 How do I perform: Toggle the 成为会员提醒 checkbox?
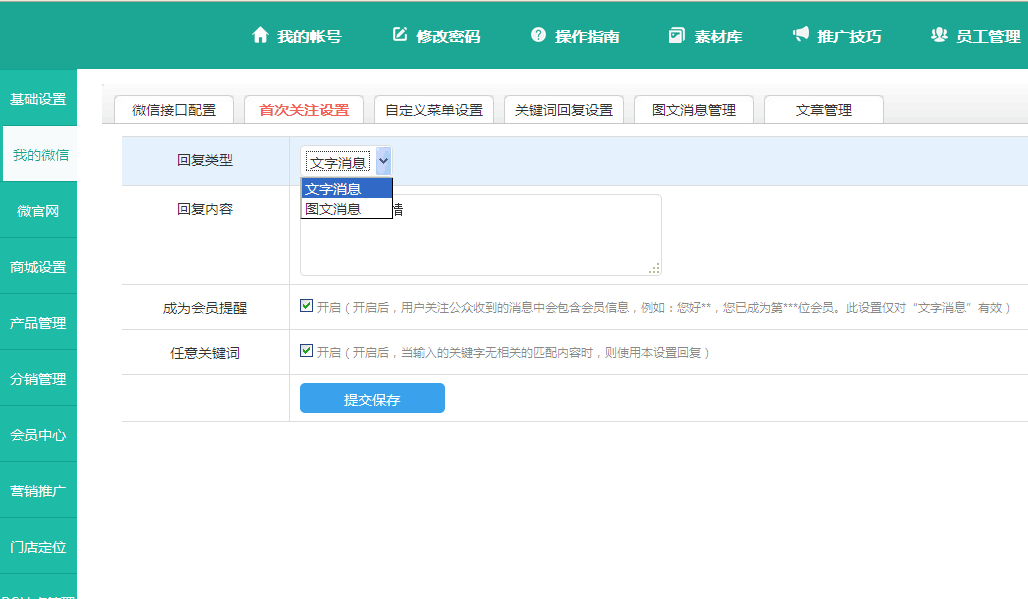pos(307,306)
